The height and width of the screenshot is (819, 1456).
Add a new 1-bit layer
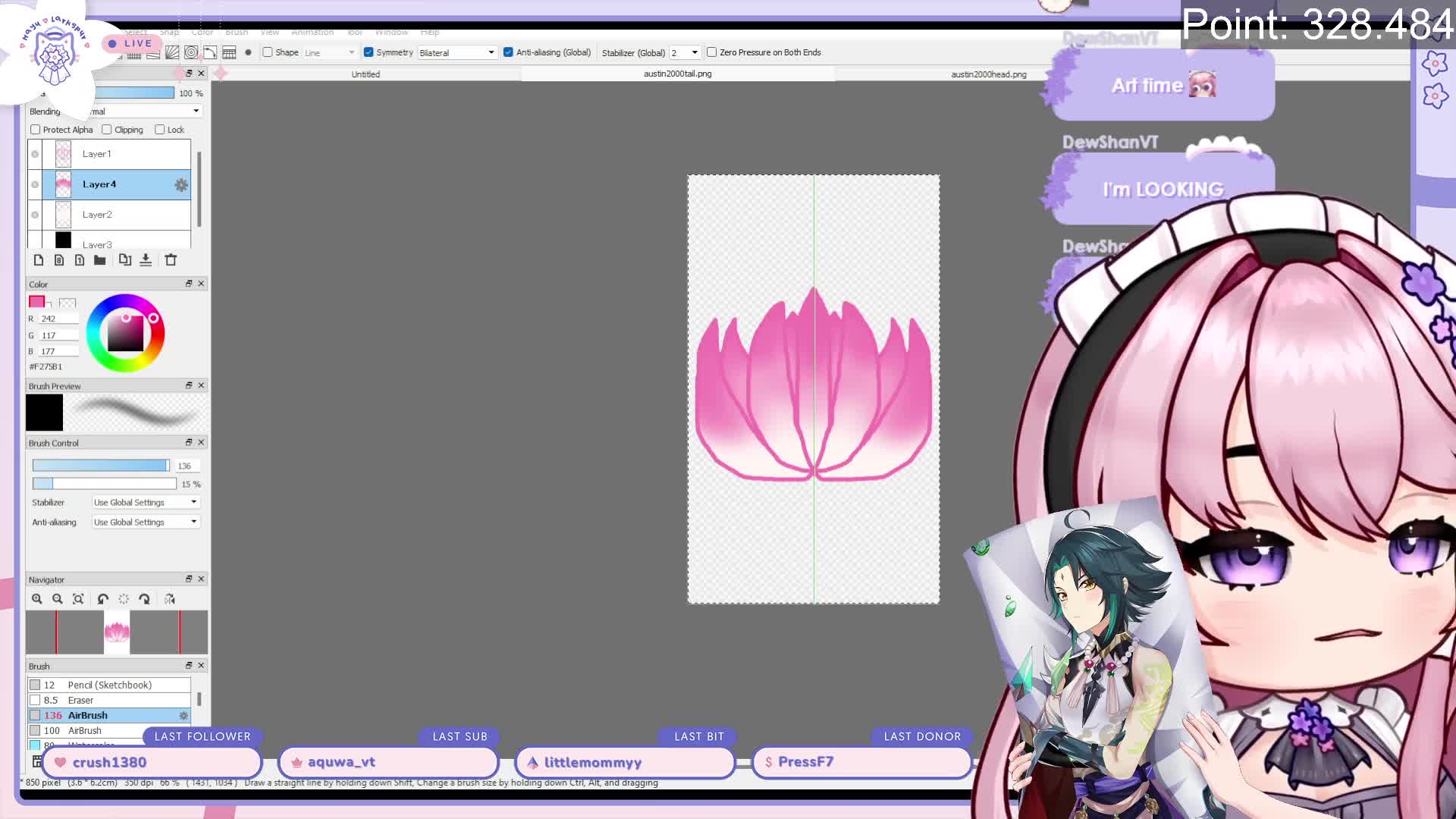[x=80, y=260]
